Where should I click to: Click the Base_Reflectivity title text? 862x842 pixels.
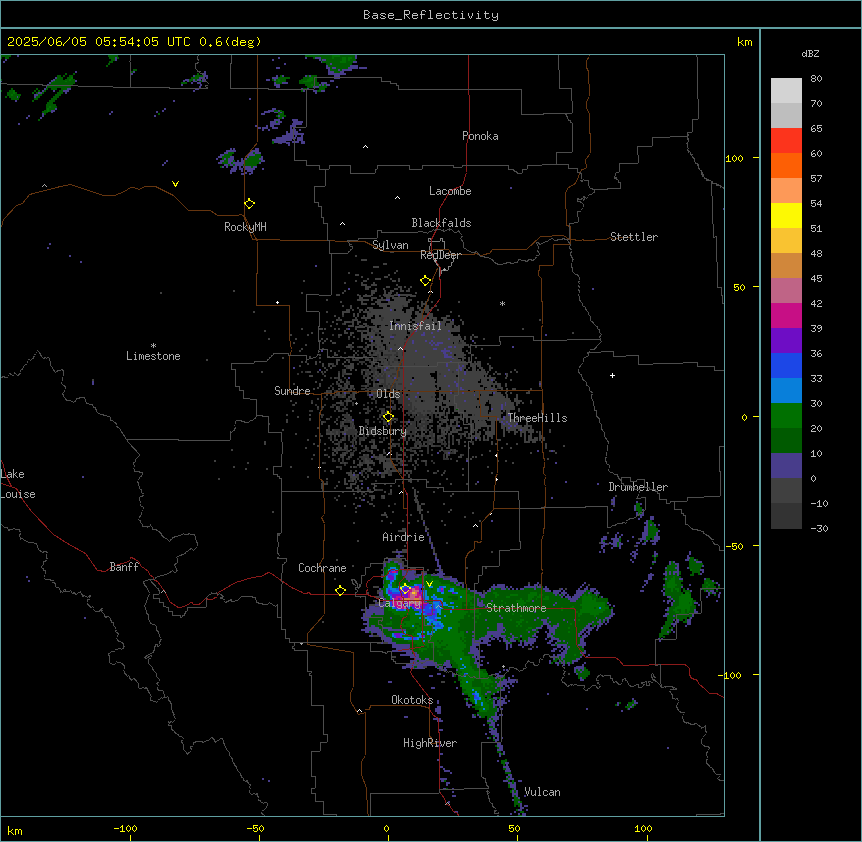(431, 15)
